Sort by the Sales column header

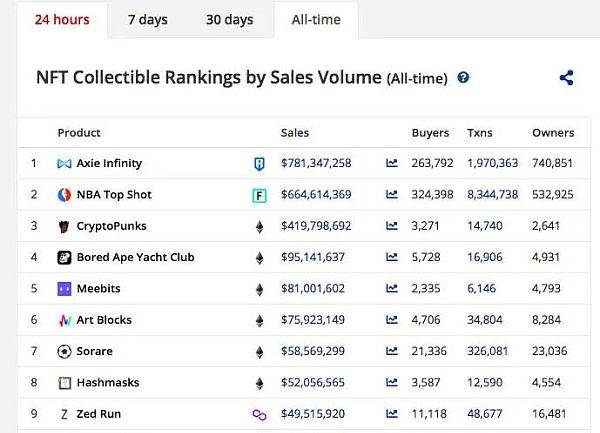(295, 133)
